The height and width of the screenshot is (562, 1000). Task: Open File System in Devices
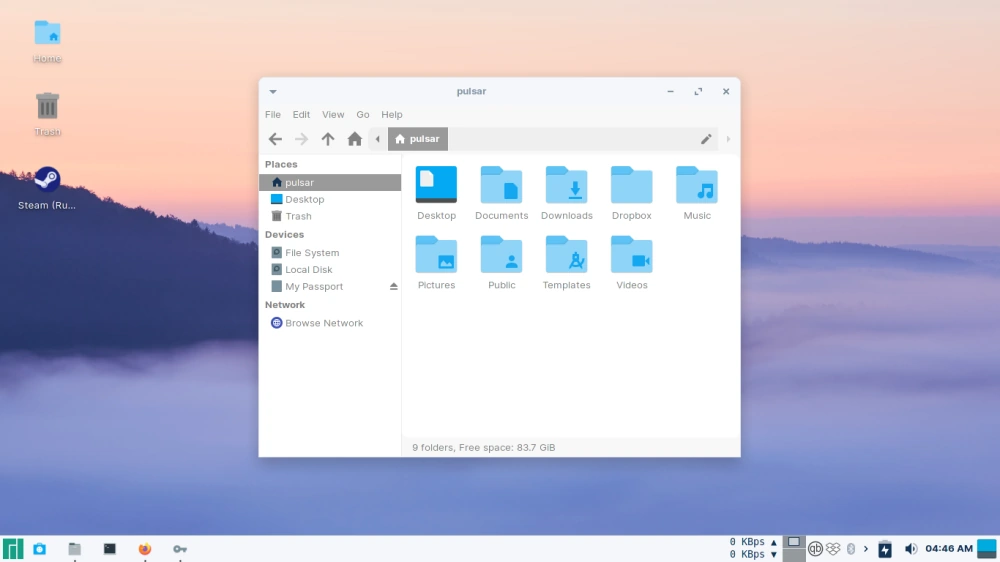pos(330,253)
